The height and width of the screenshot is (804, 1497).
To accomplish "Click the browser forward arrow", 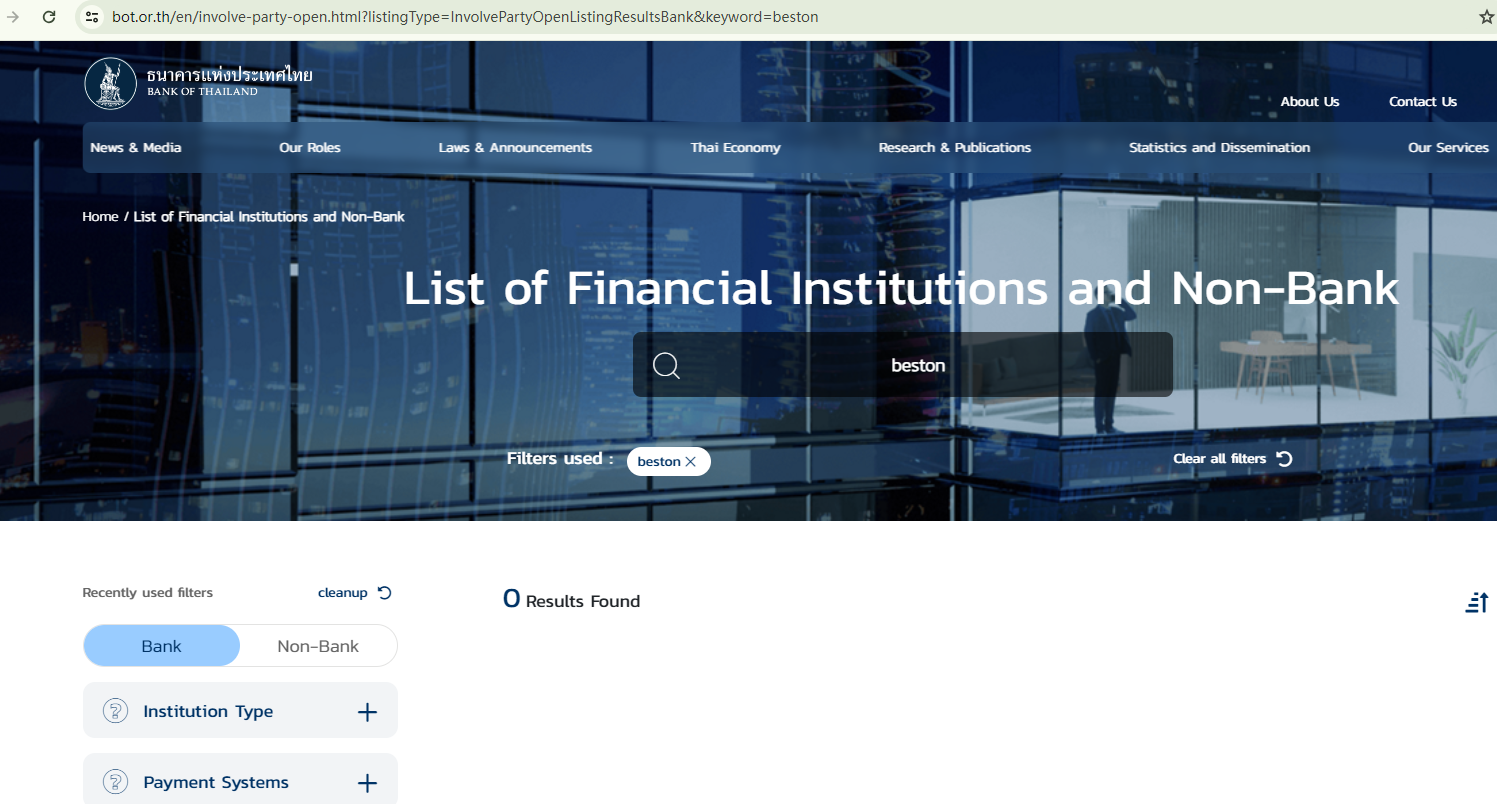I will [x=13, y=17].
